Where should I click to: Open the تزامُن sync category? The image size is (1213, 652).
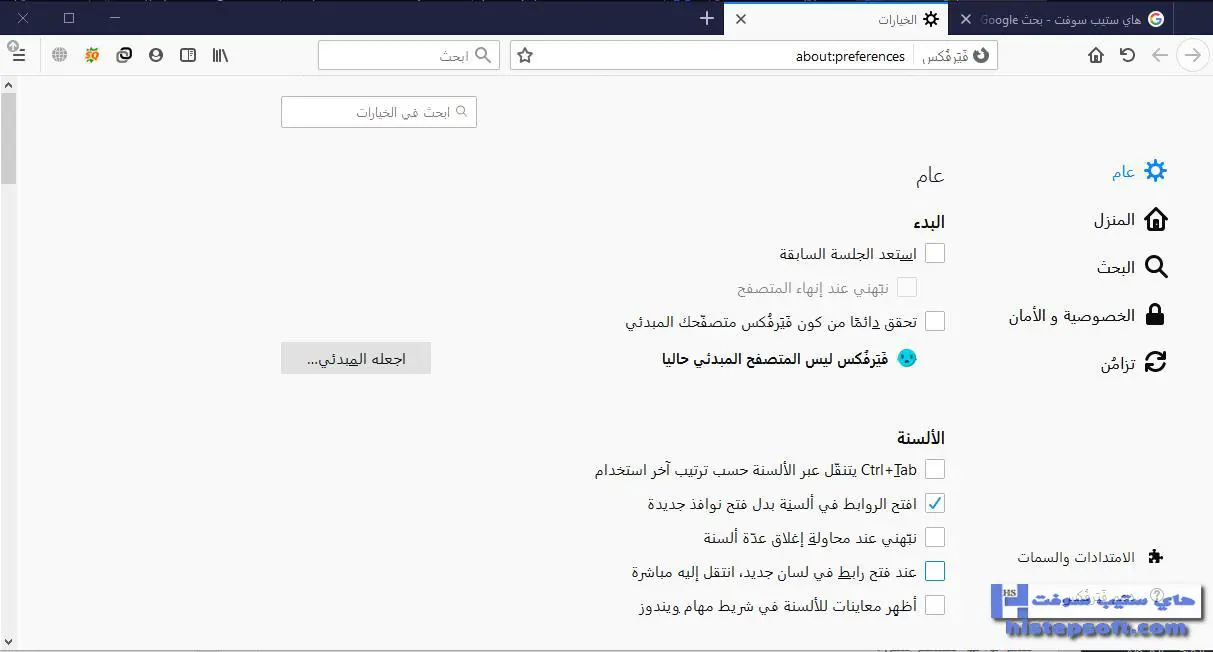pos(1134,362)
